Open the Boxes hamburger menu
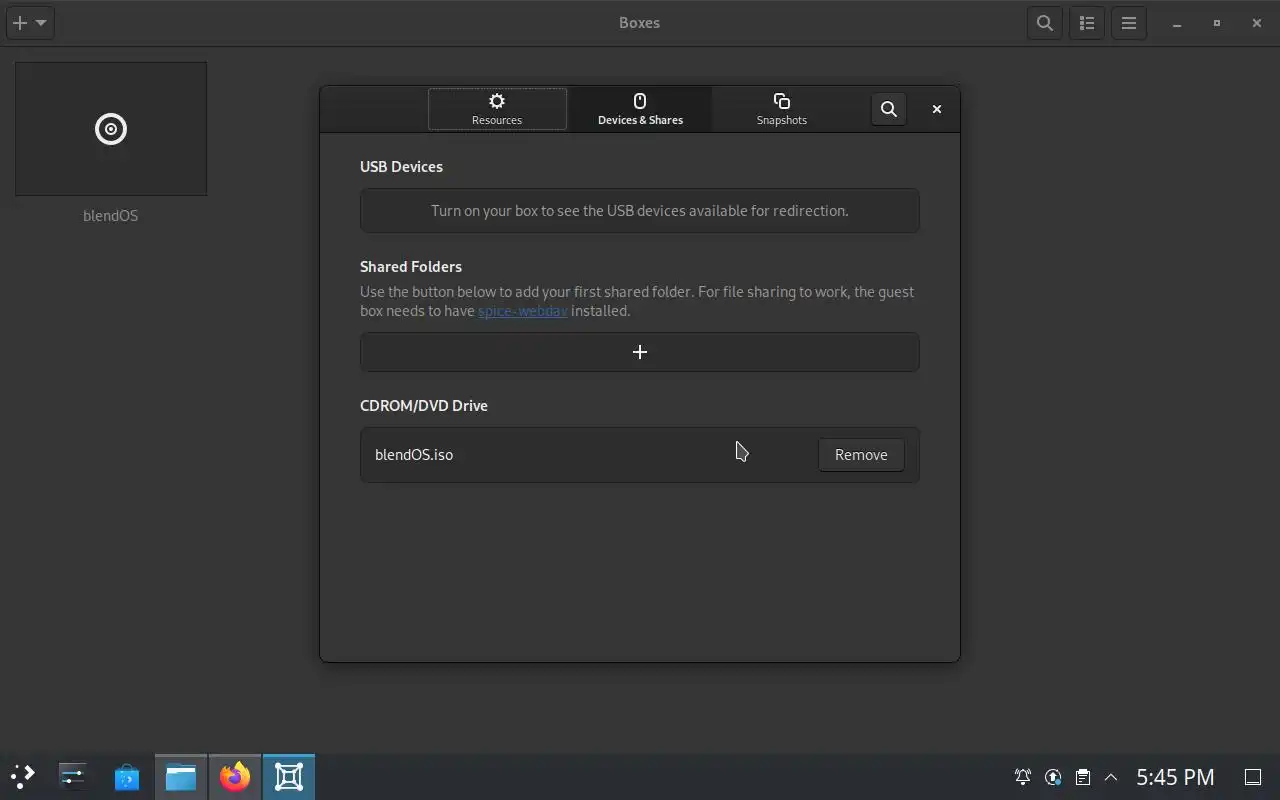The height and width of the screenshot is (800, 1280). point(1129,23)
